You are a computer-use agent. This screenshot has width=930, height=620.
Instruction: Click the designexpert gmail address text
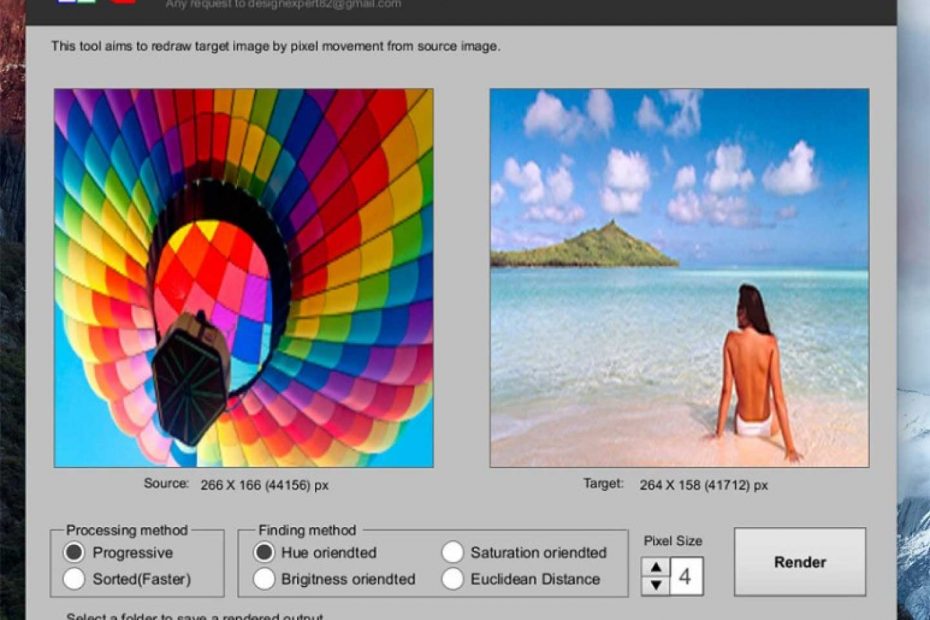pos(283,4)
